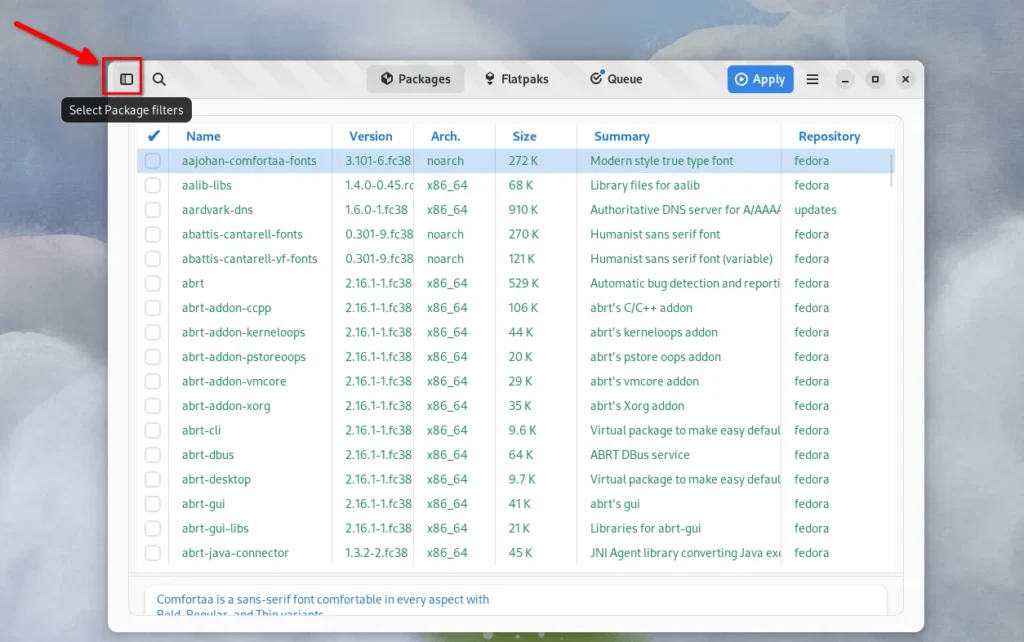The image size is (1024, 642).
Task: Check the abrt-addon-pstoreoops checkbox
Action: tap(153, 357)
